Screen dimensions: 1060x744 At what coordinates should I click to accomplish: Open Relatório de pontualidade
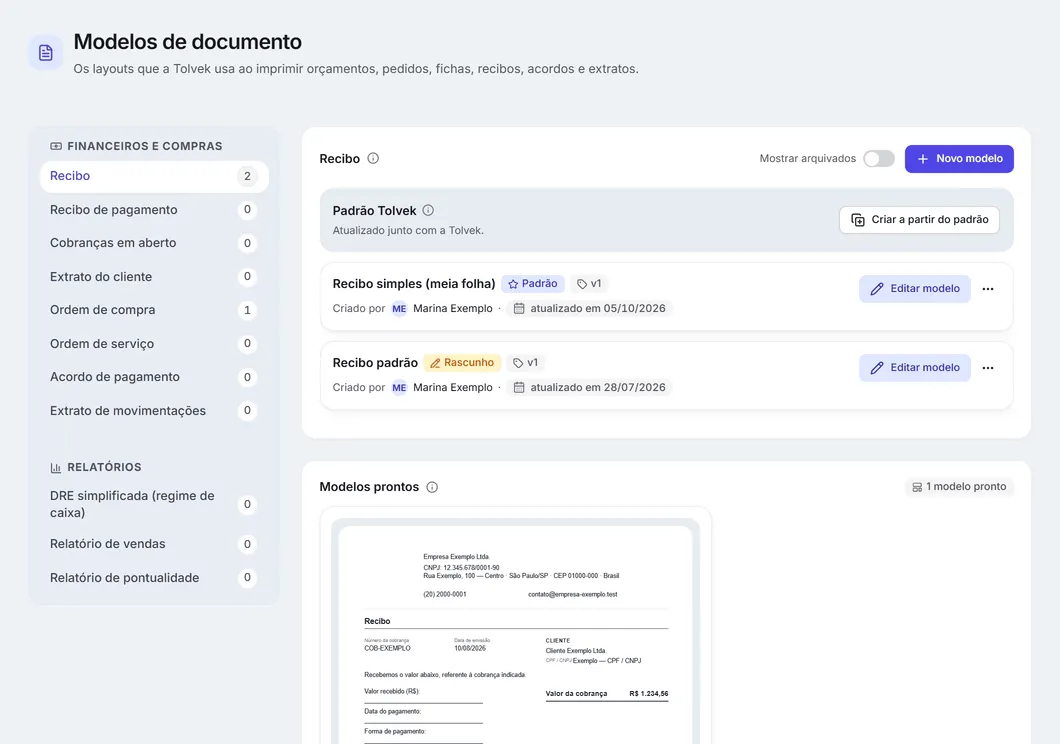point(154,578)
